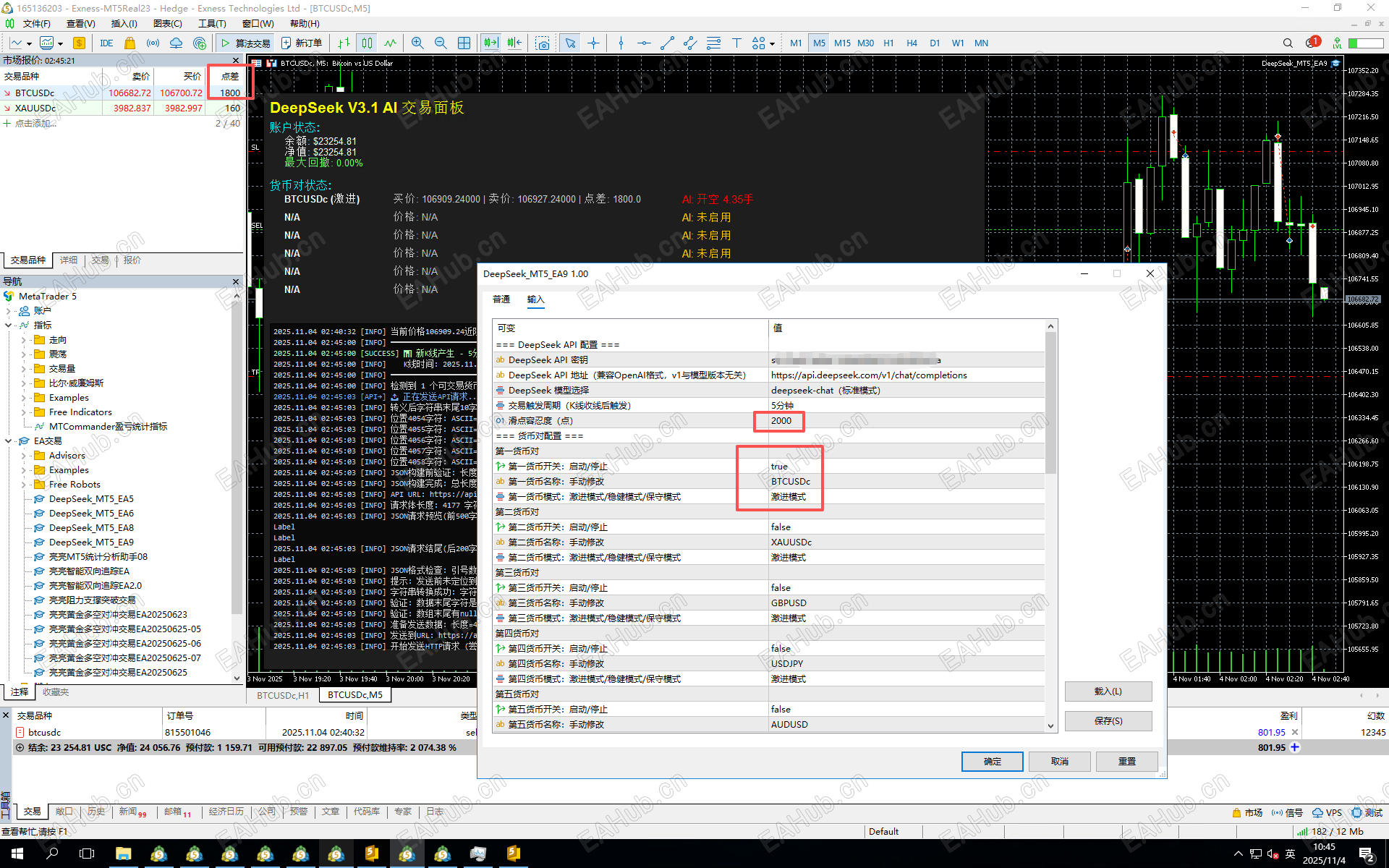Collapse the EA交易 node in Navigator
Viewport: 1389px width, 868px height.
coord(9,441)
